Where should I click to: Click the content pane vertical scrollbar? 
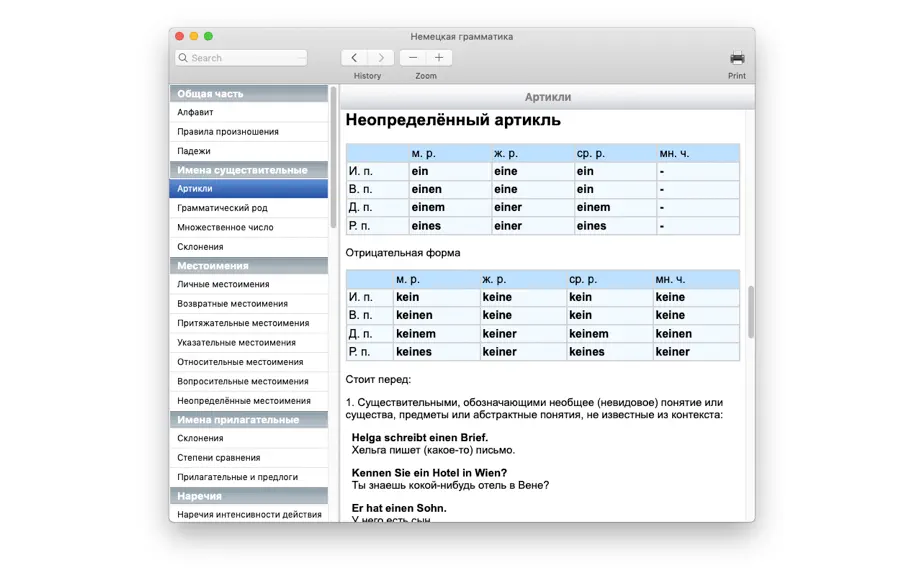[x=751, y=312]
